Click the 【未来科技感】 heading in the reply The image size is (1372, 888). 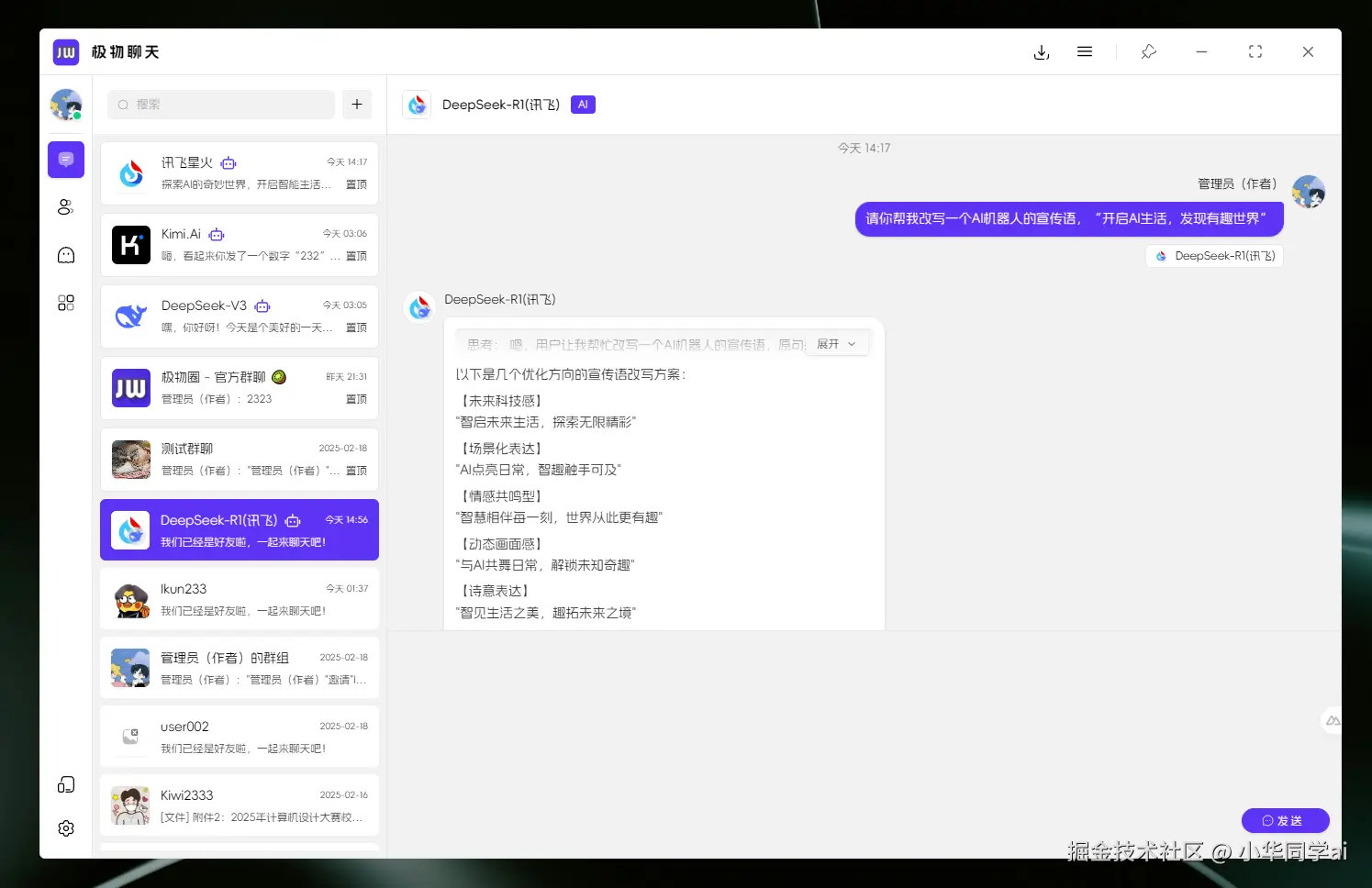502,401
